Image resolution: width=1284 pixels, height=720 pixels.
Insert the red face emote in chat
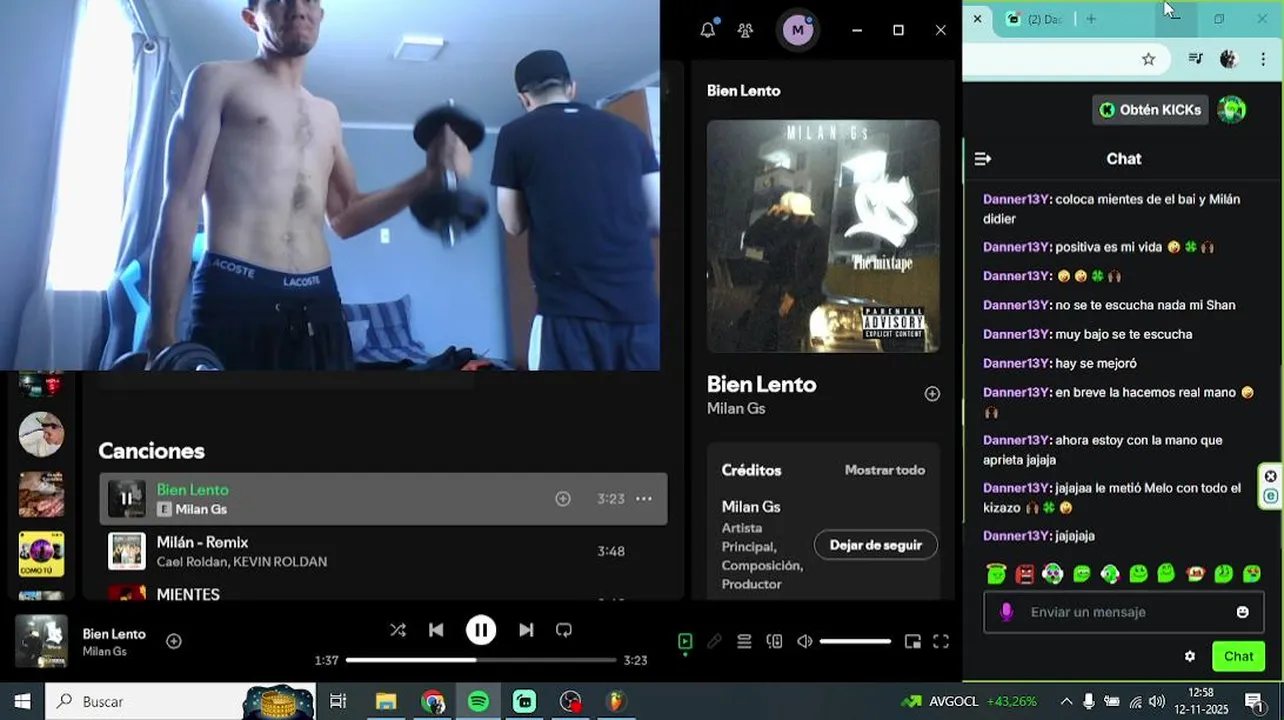(1025, 574)
